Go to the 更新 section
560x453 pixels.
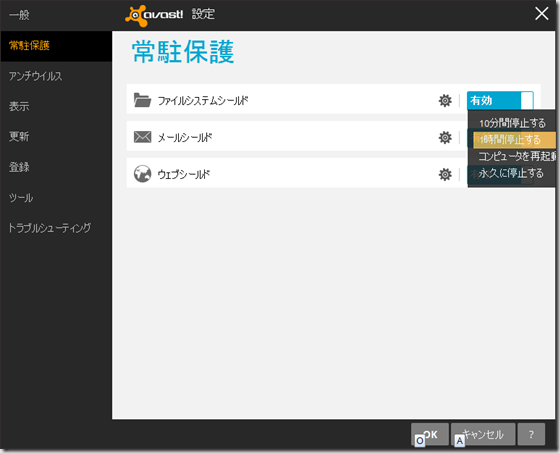(x=19, y=136)
